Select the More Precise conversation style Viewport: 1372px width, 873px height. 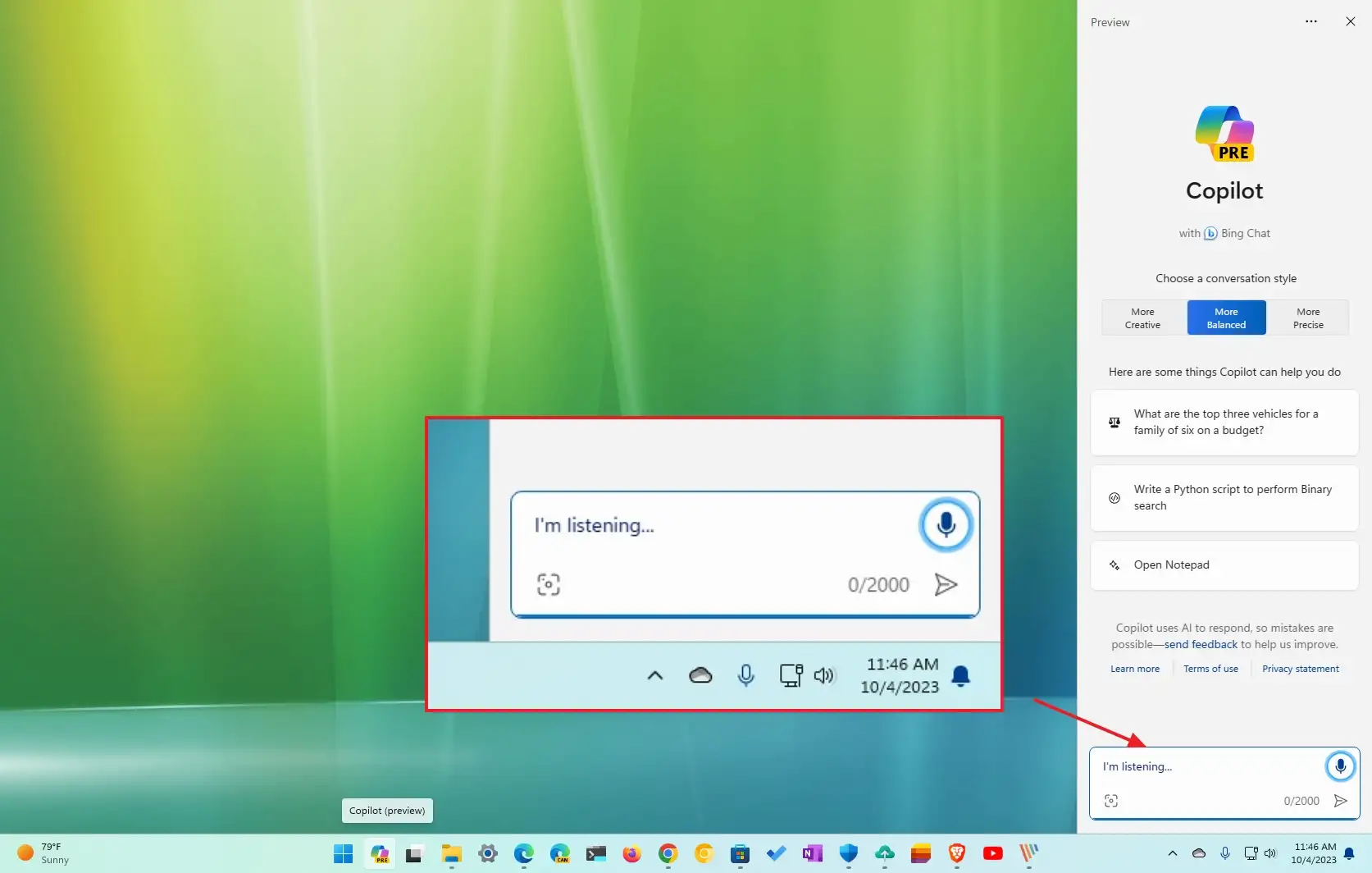click(x=1308, y=318)
